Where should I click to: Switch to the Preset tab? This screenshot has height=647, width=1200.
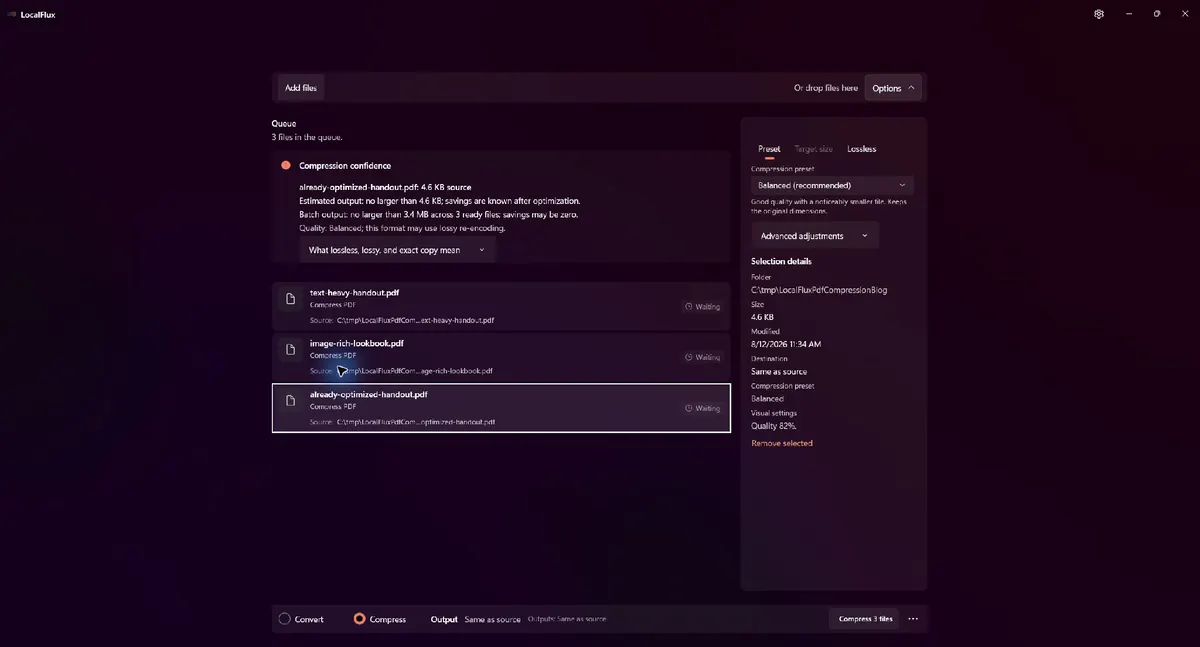(769, 149)
